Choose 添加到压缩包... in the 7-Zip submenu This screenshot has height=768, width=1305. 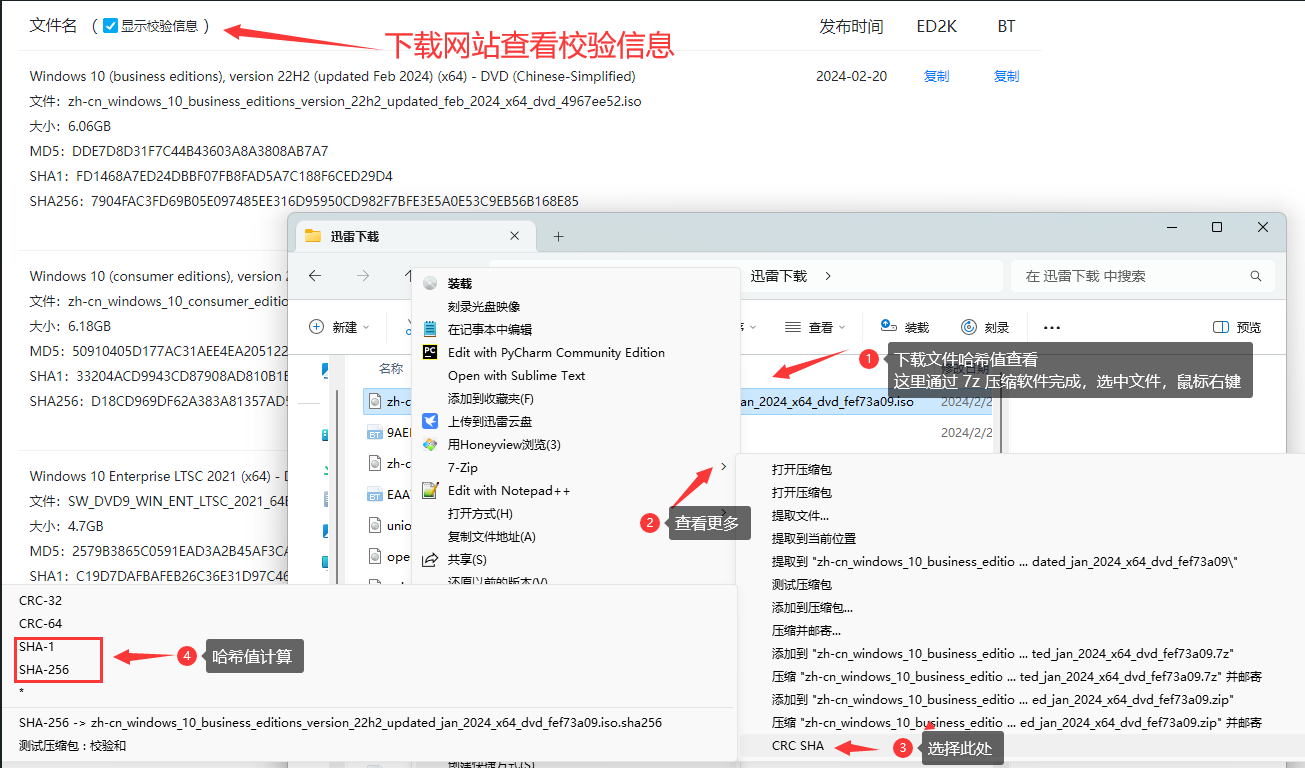pyautogui.click(x=812, y=607)
